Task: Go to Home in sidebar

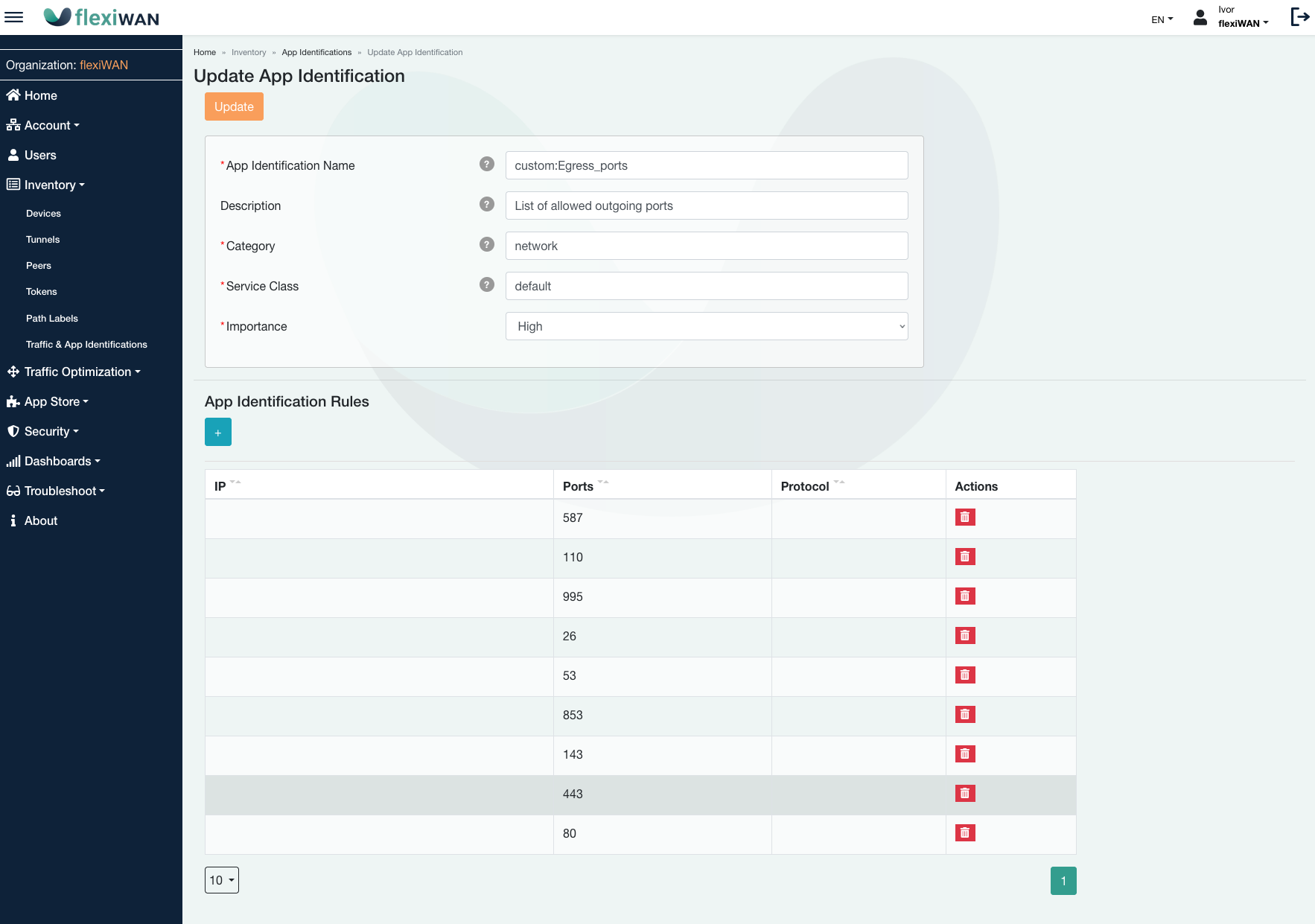Action: 32,95
